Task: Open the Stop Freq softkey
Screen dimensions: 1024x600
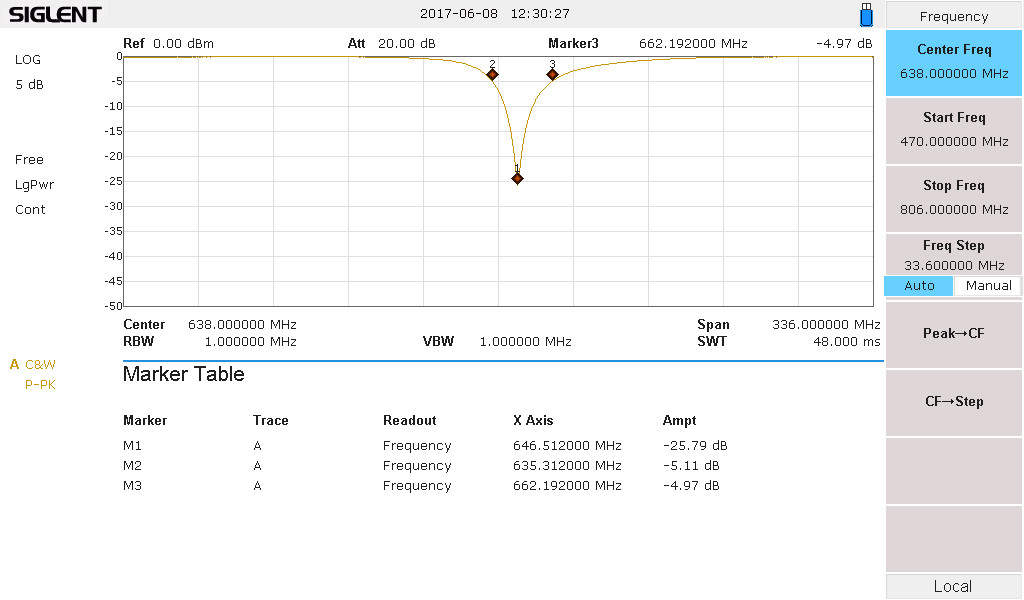Action: click(953, 198)
